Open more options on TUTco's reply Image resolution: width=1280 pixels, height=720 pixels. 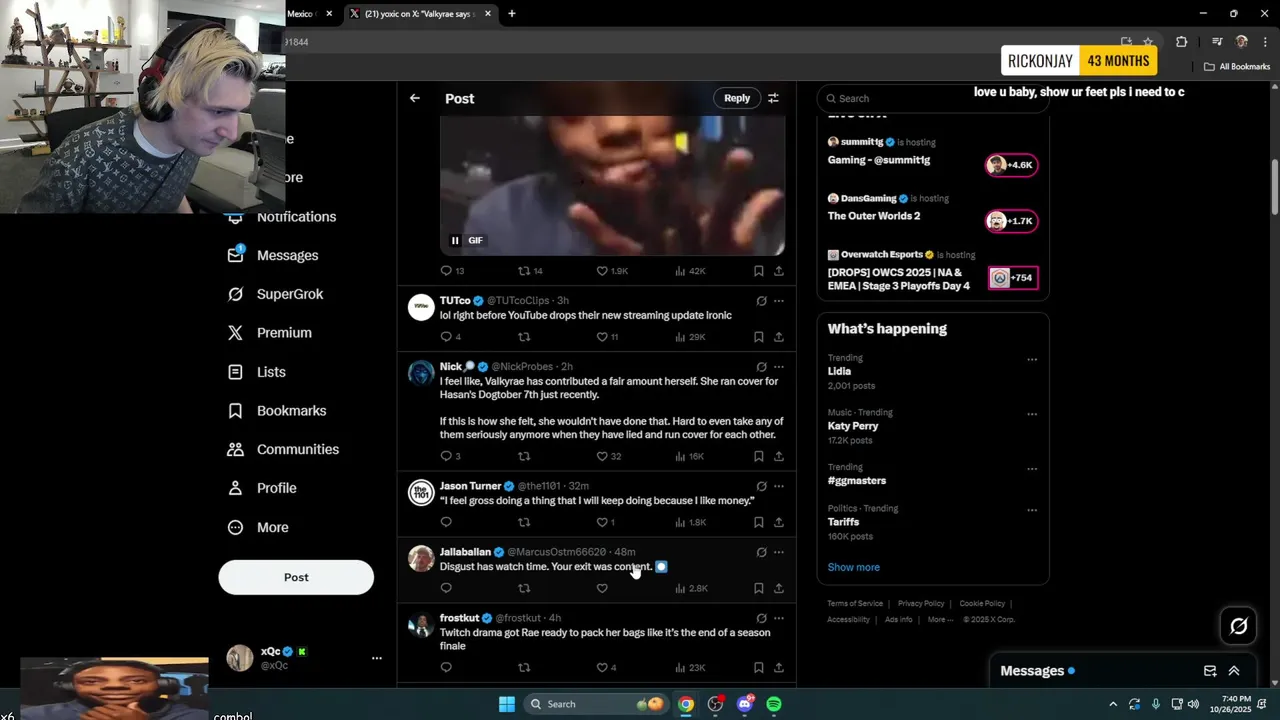point(779,301)
